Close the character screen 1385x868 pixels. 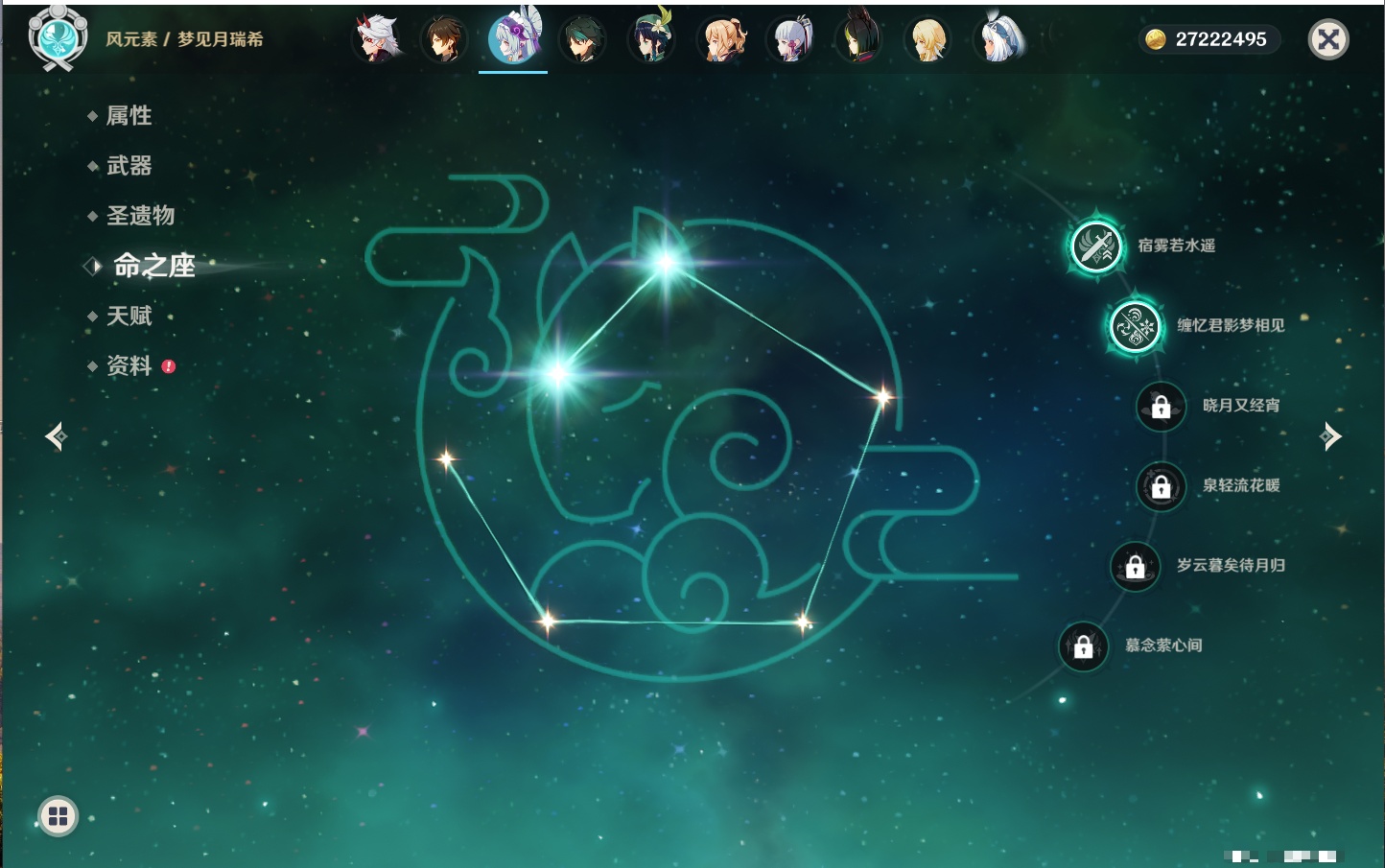pyautogui.click(x=1328, y=39)
